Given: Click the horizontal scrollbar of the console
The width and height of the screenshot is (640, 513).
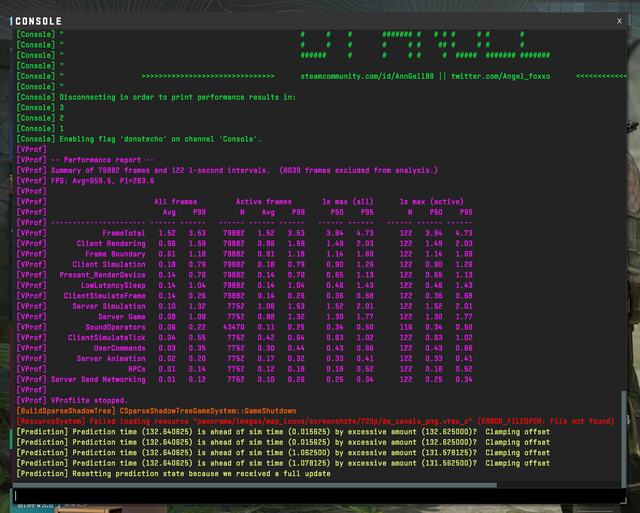Looking at the screenshot, I should coord(255,485).
